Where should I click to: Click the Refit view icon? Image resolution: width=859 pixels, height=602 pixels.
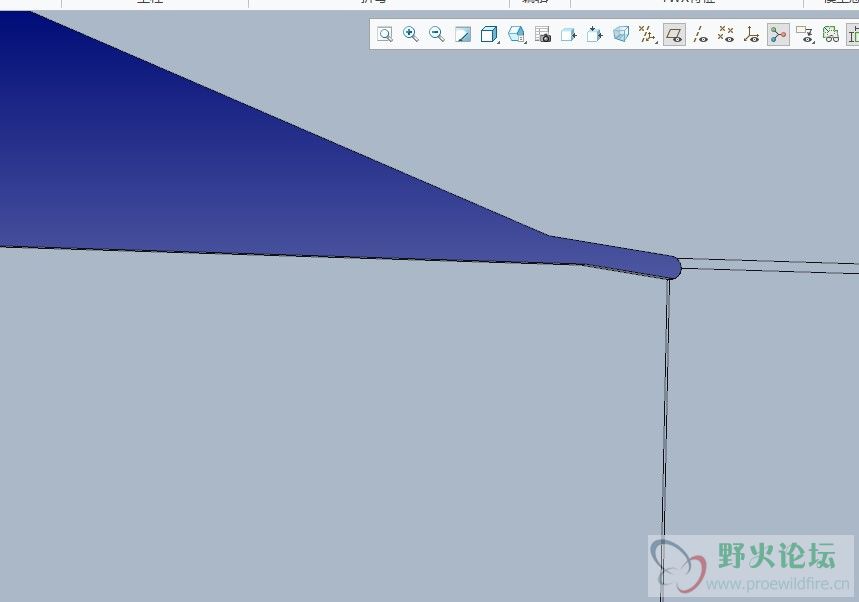click(x=385, y=35)
